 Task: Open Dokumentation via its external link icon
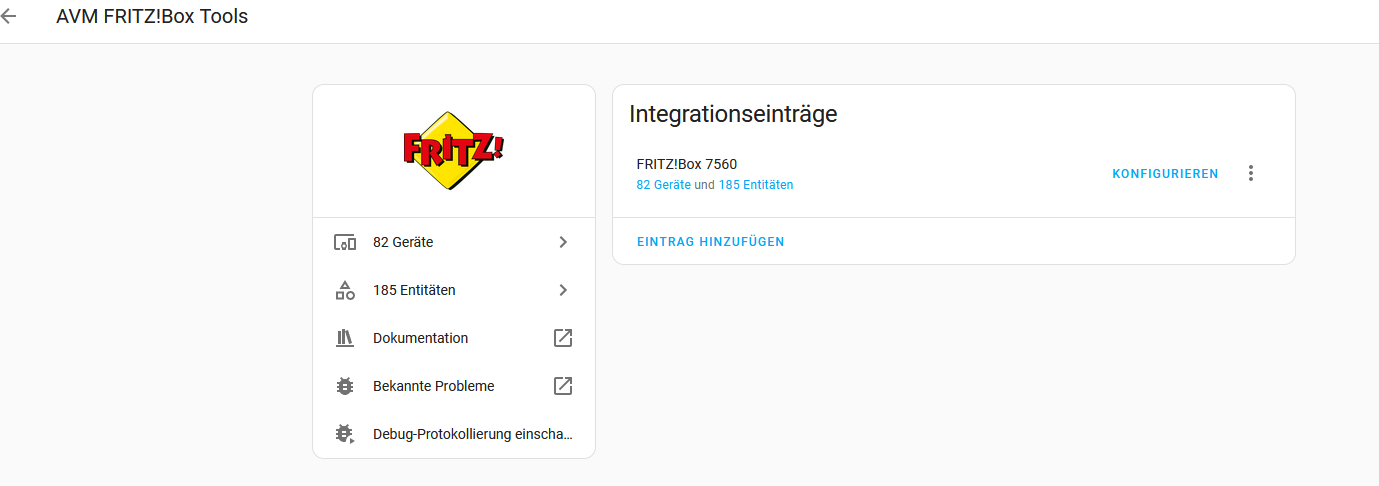tap(563, 338)
